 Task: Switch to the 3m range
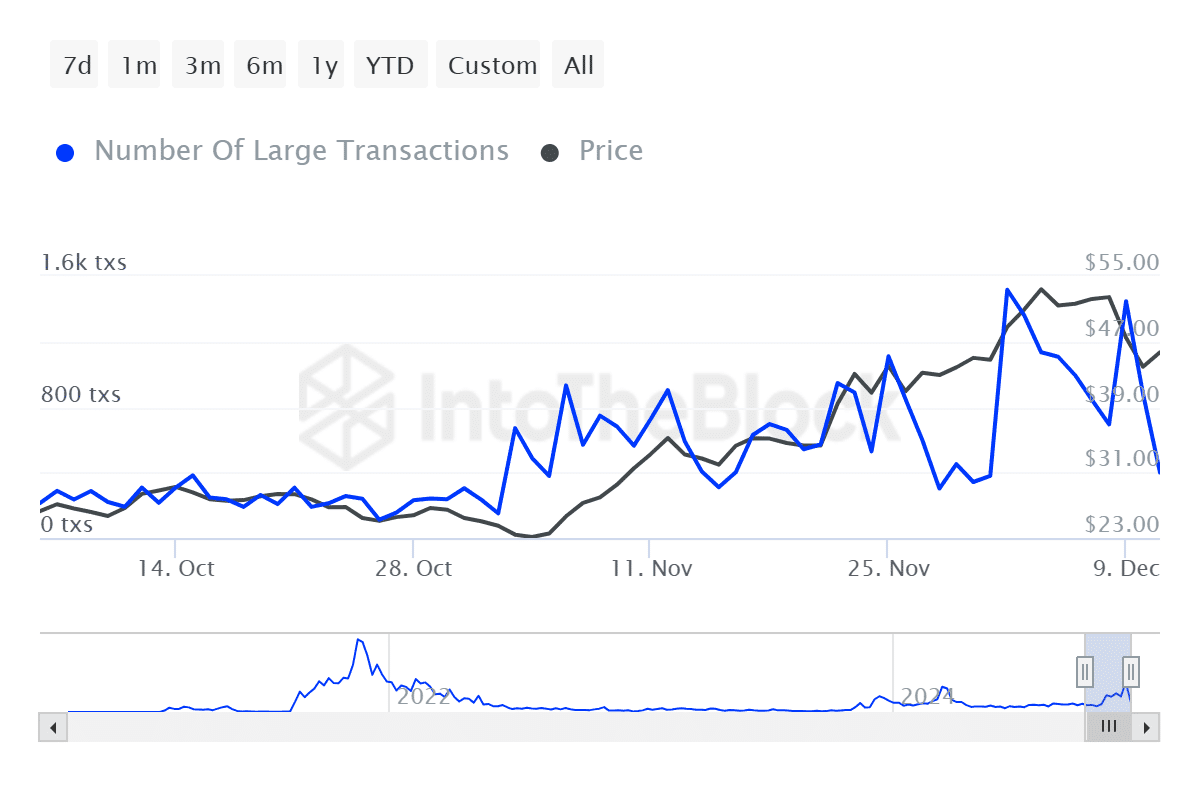click(x=202, y=66)
